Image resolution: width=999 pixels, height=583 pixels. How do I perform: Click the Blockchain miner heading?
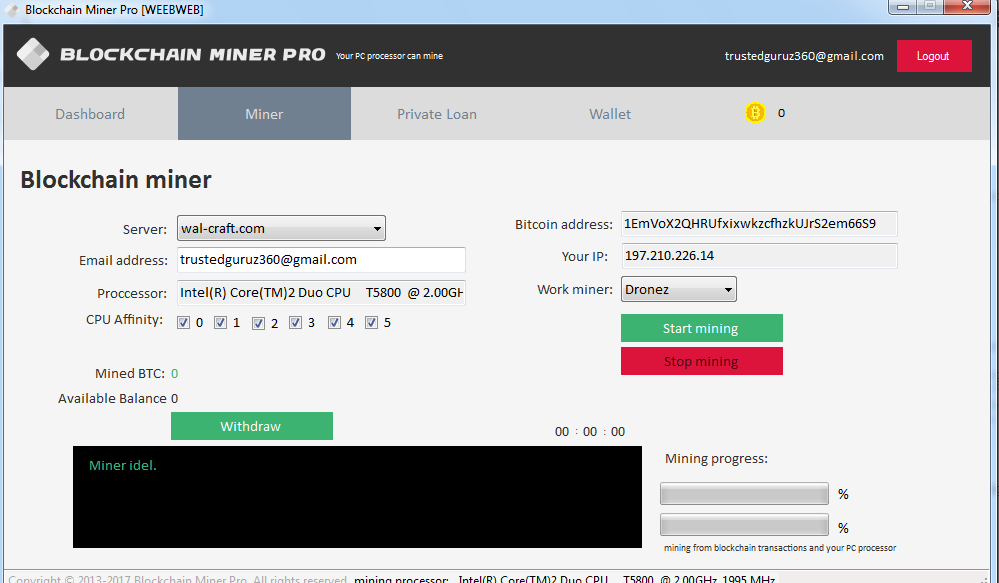[x=116, y=180]
